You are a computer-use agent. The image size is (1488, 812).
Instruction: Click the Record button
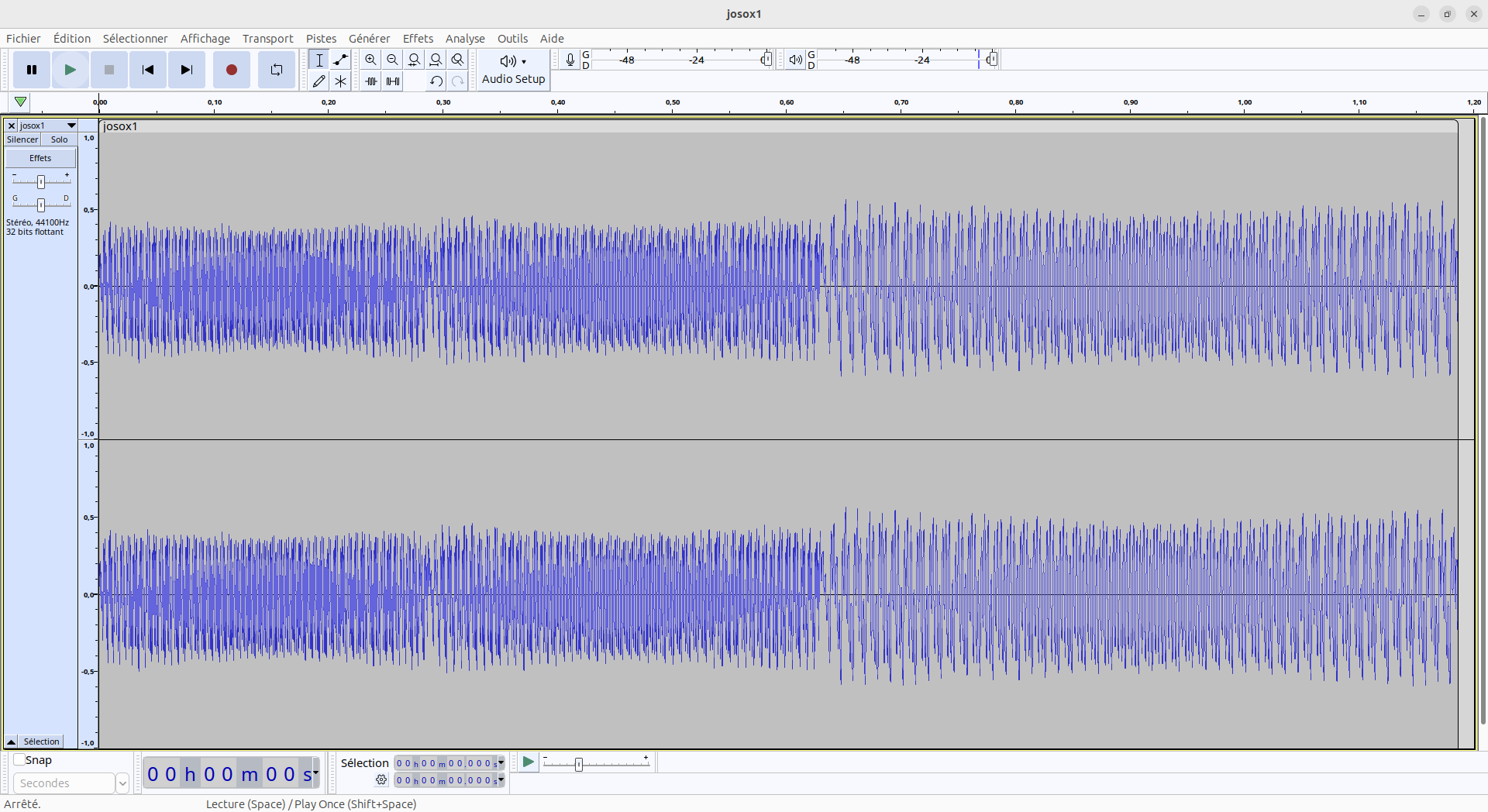point(231,70)
